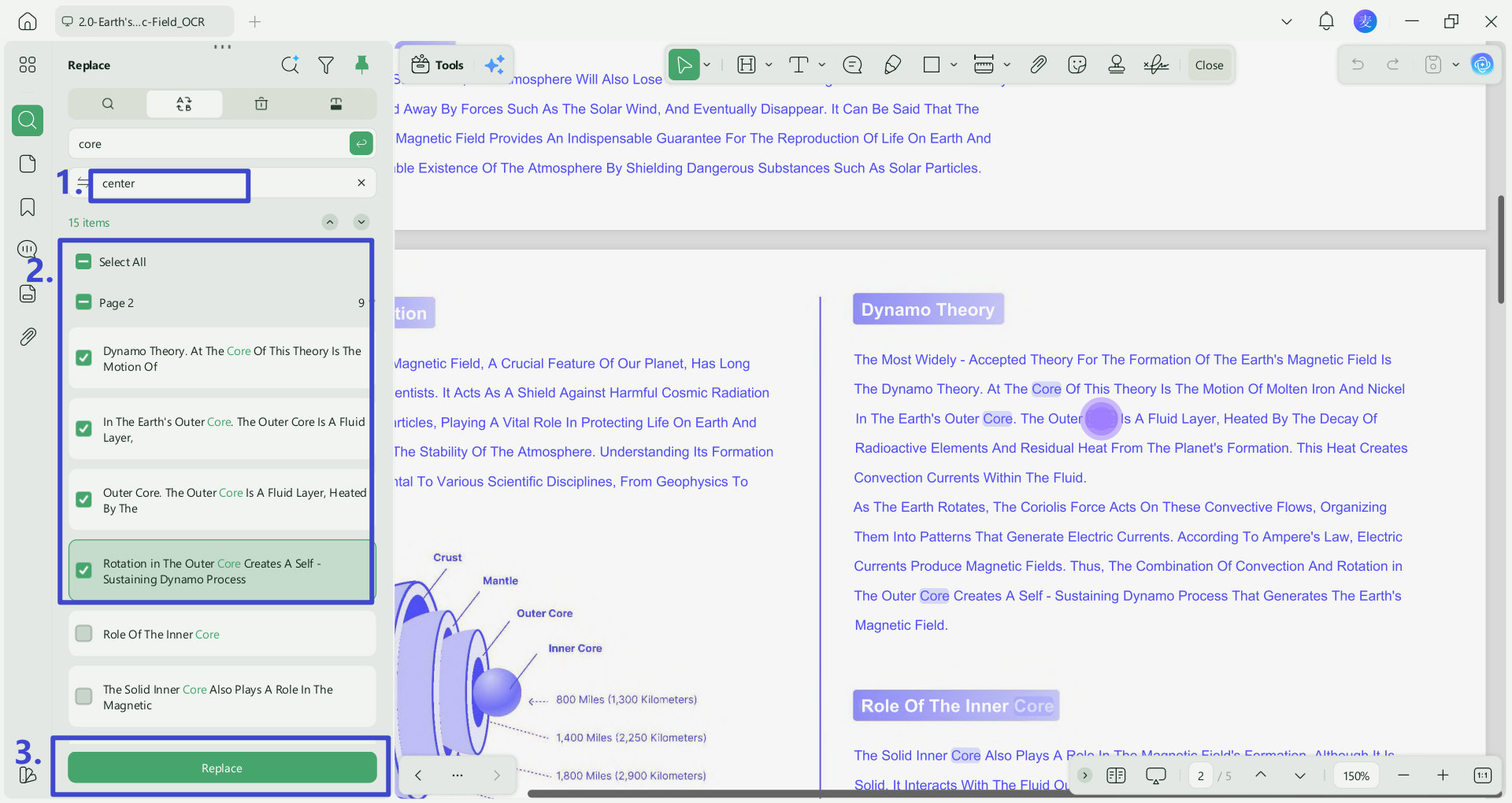Uncheck 'Outer Core. The Outer Core Is' result
Viewport: 1512px width, 803px height.
click(83, 500)
